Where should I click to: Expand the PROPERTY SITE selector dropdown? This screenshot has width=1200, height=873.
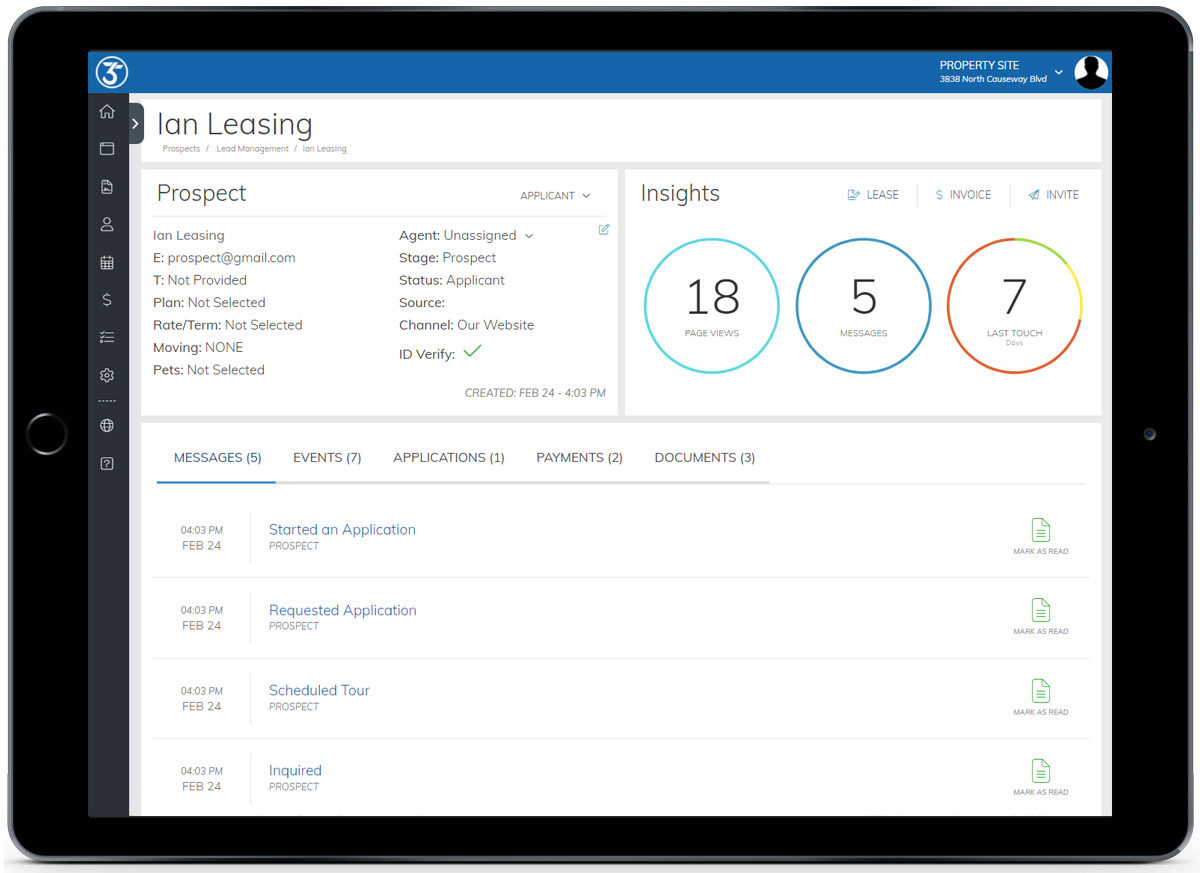point(1058,72)
